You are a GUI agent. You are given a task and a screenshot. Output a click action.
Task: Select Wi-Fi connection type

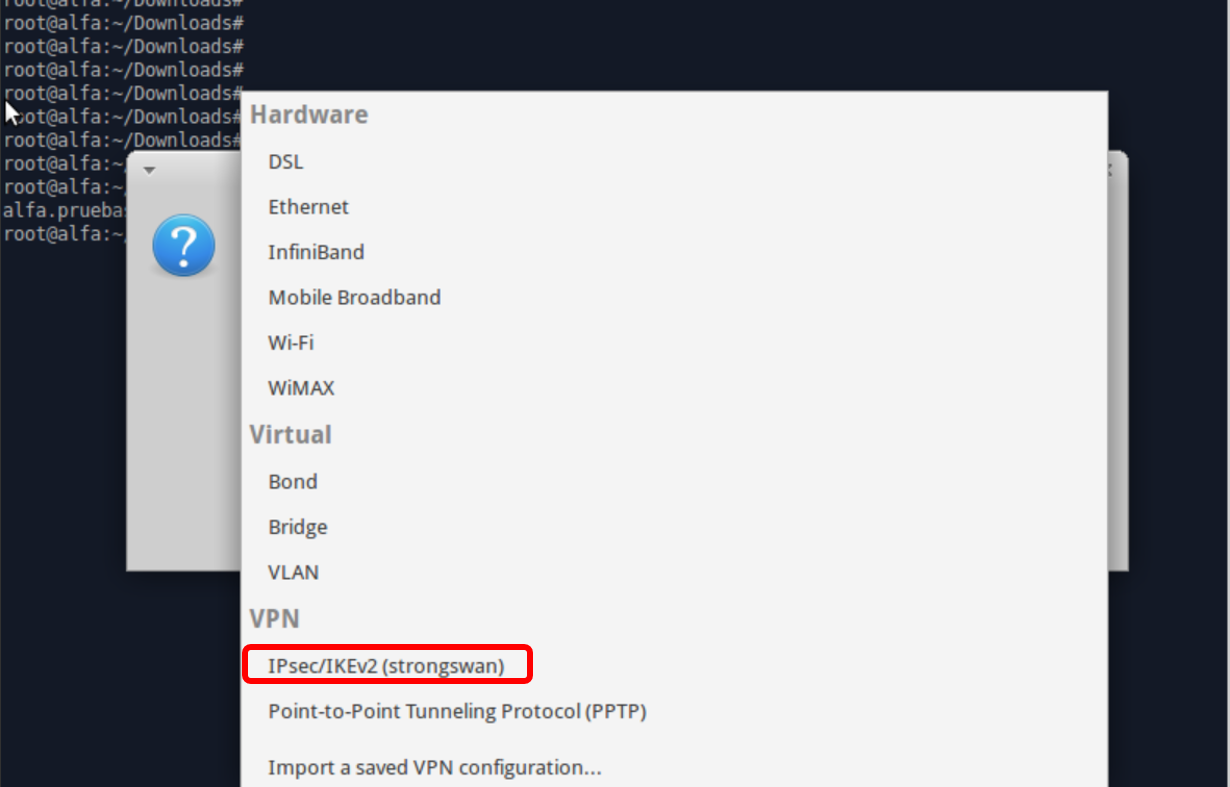point(675,342)
